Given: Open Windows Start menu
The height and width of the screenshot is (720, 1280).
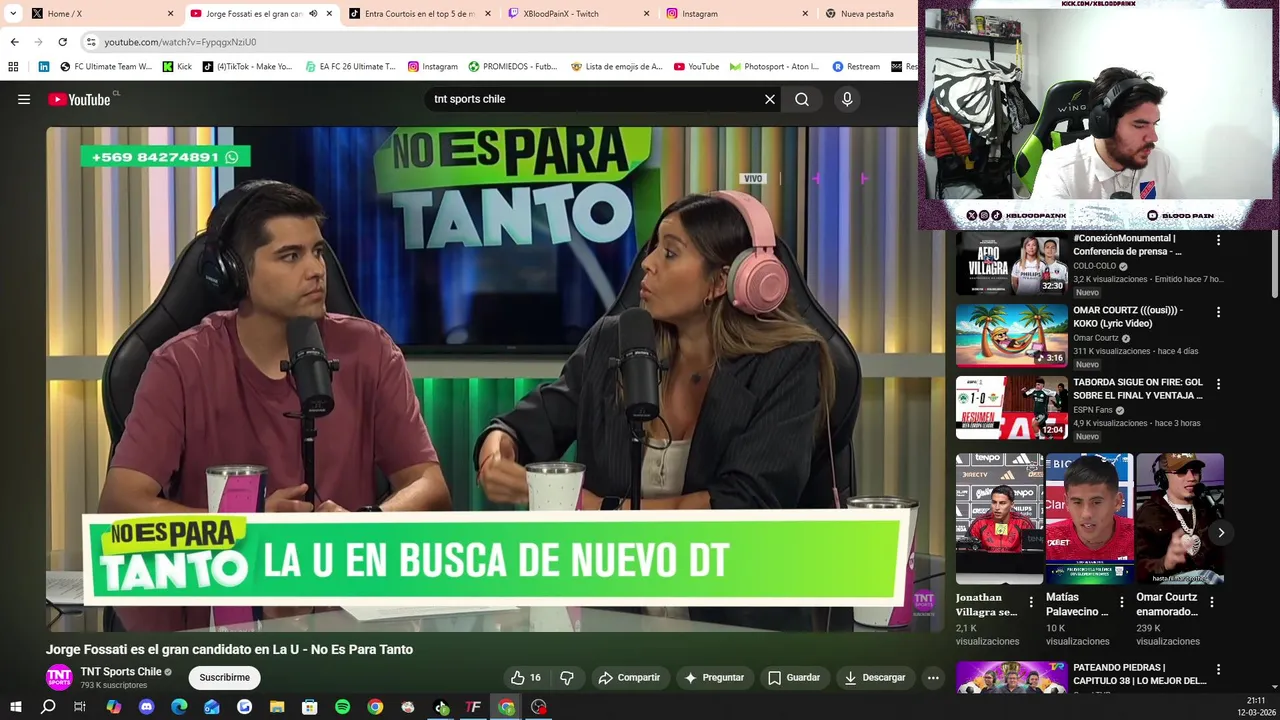Looking at the screenshot, I should coord(15,707).
